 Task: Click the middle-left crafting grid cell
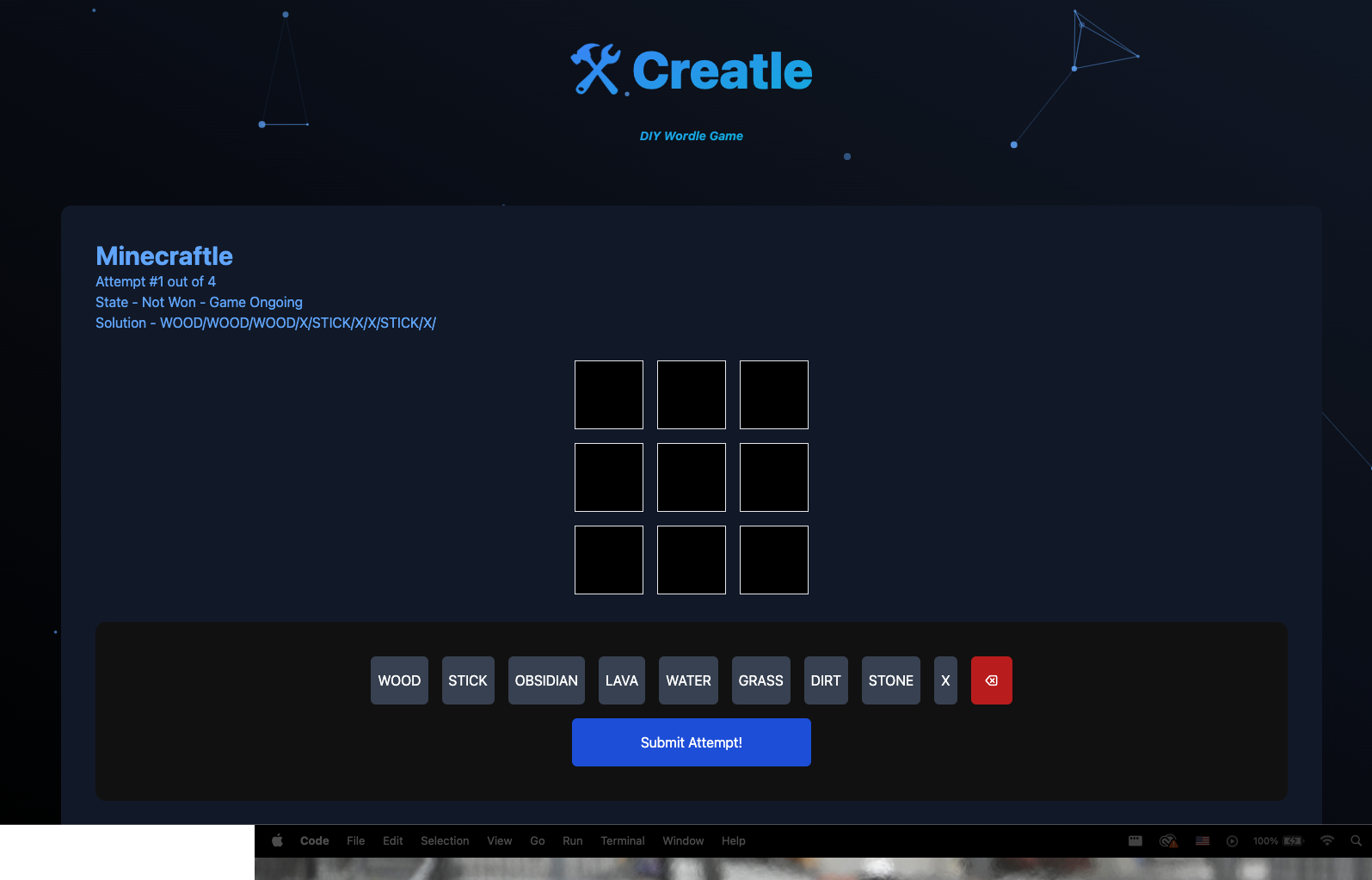[x=609, y=477]
